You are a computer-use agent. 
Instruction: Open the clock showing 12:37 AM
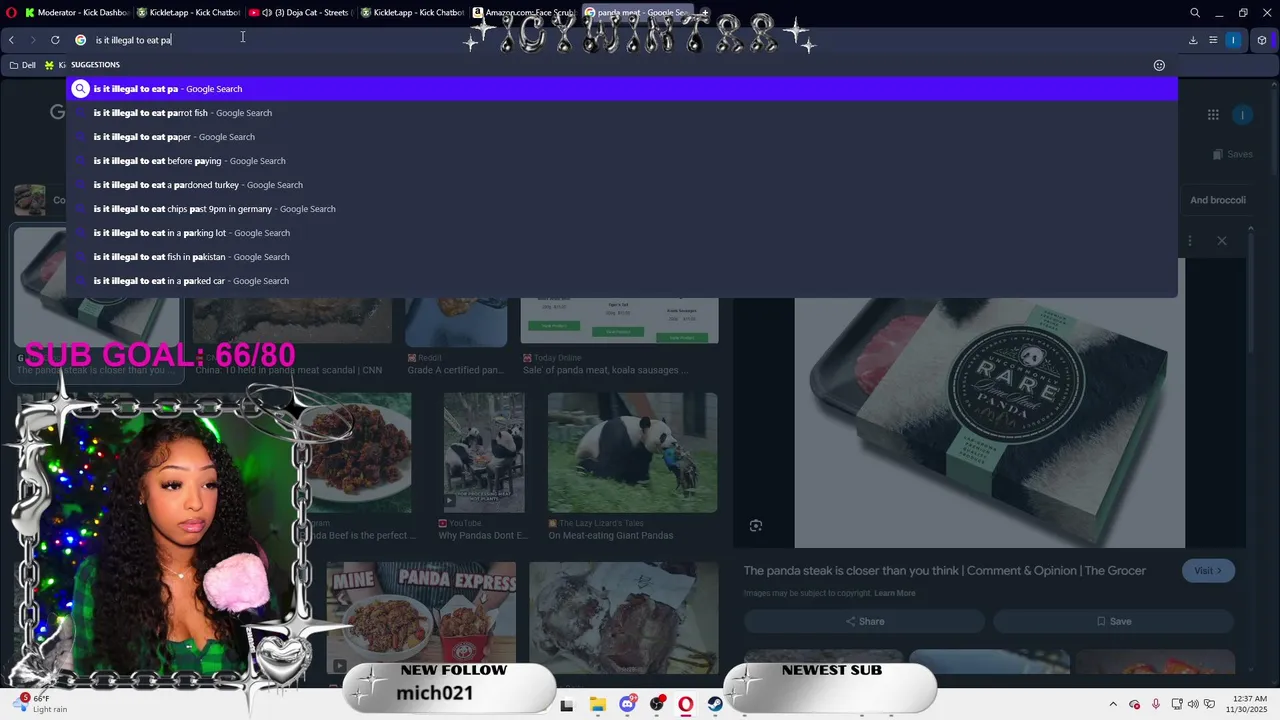click(x=1245, y=704)
